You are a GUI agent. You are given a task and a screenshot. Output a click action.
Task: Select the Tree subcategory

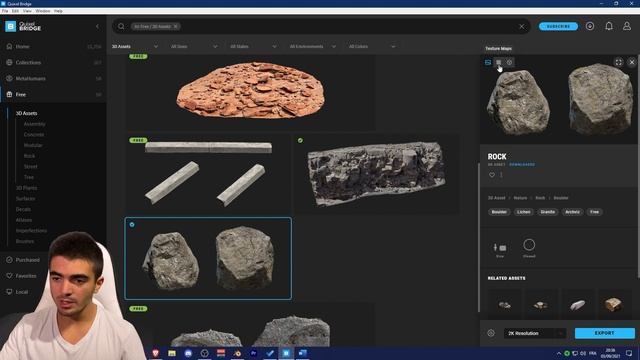point(29,177)
